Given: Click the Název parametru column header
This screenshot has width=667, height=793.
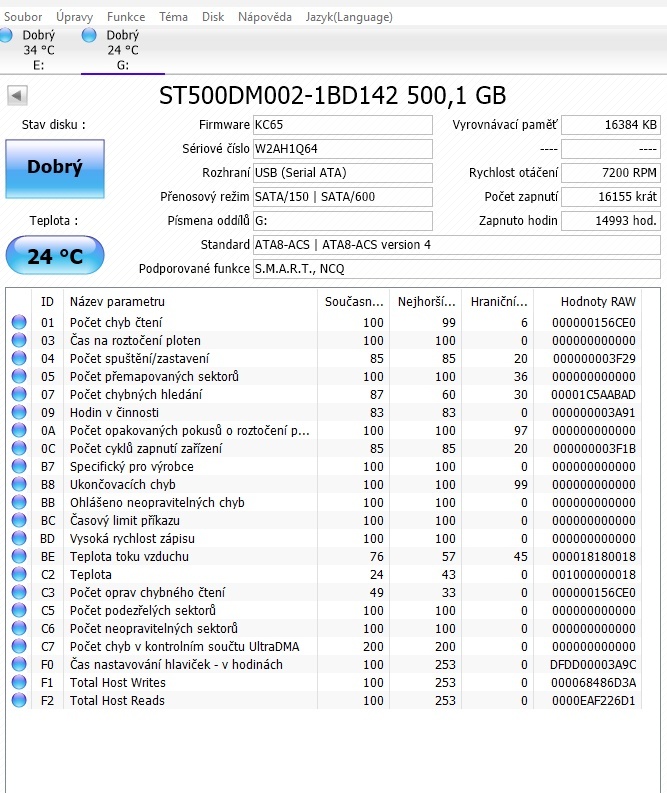Looking at the screenshot, I should point(190,302).
